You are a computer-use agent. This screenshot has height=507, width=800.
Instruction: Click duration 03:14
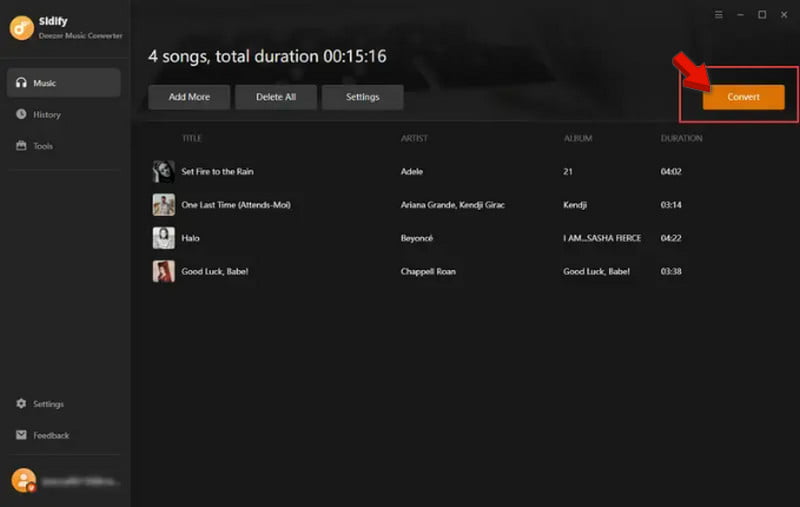coord(671,205)
